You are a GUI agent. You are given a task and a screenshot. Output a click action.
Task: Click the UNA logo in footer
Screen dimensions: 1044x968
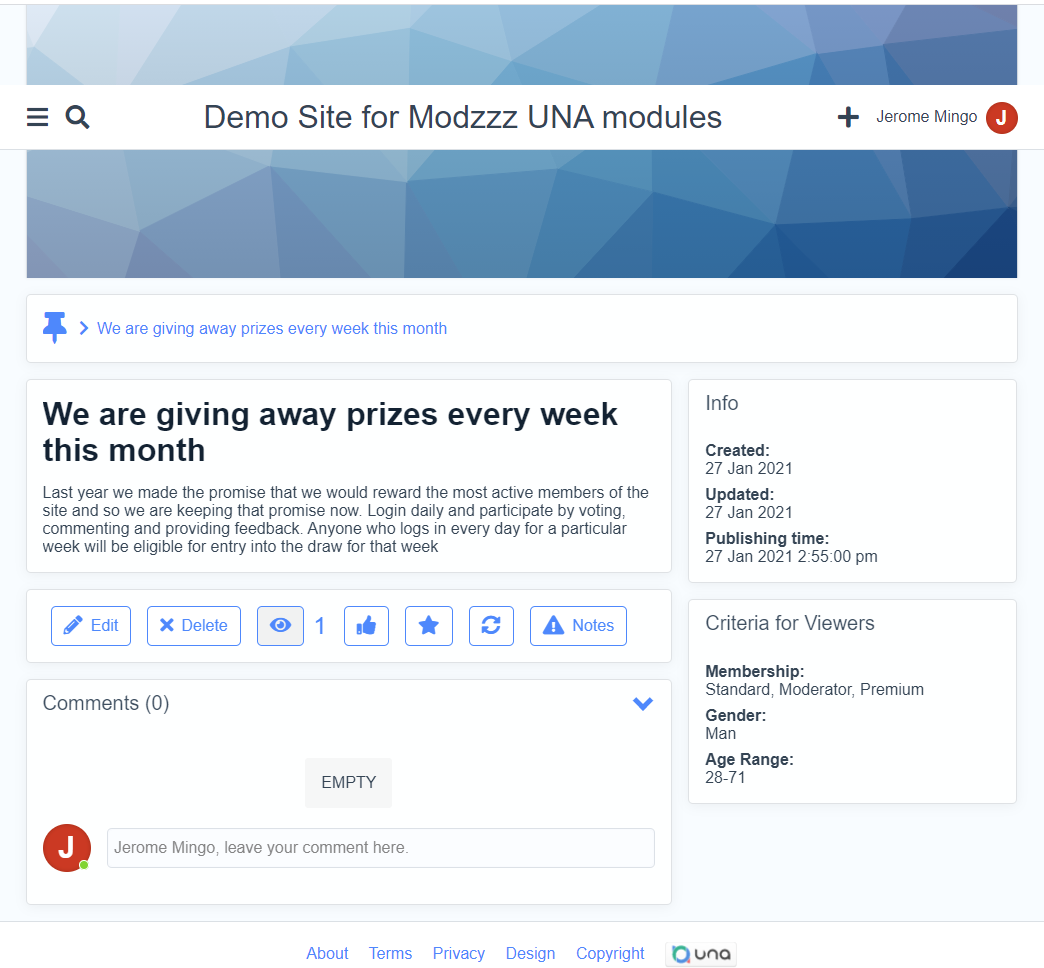pos(701,954)
